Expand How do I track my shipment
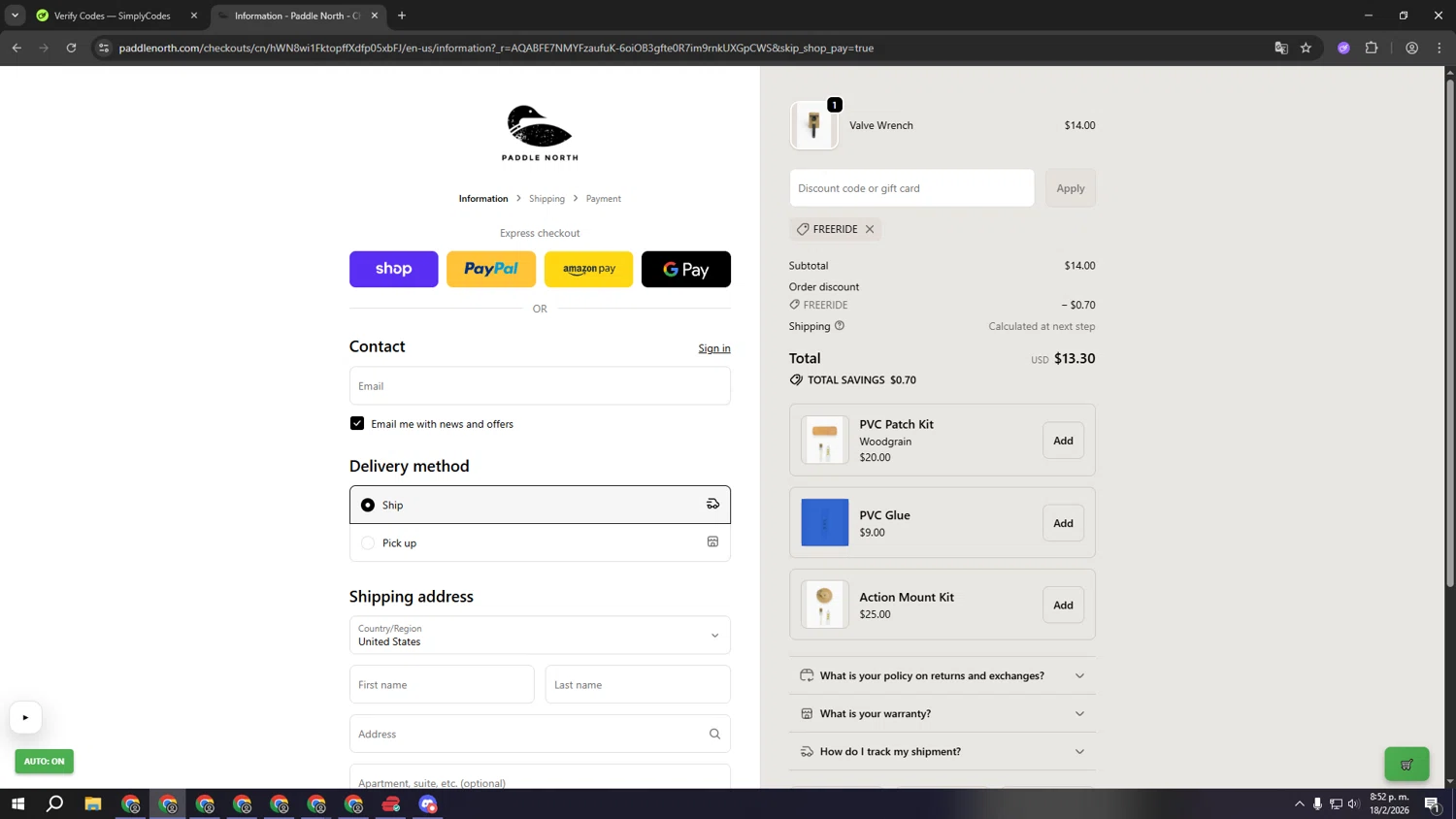This screenshot has width=1456, height=819. (x=943, y=751)
